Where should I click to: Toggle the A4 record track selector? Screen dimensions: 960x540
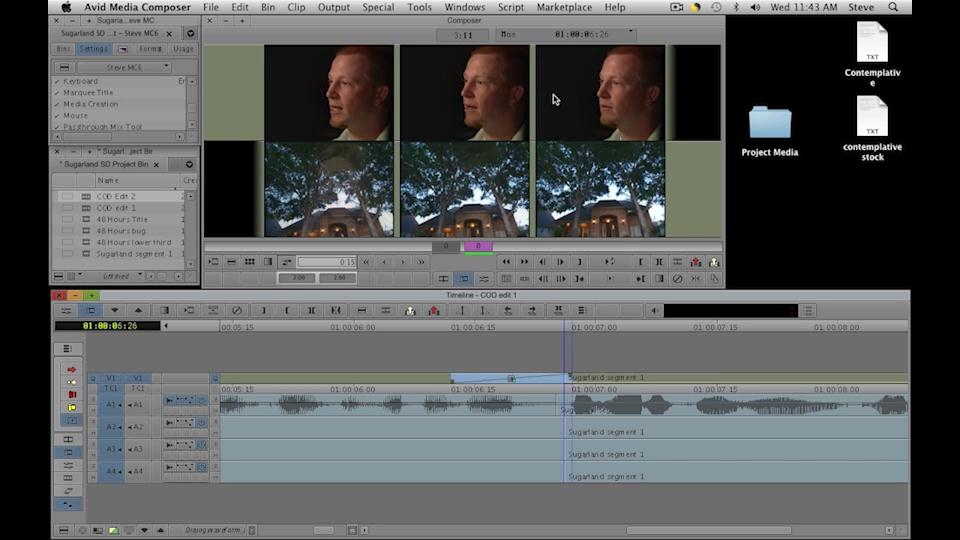click(138, 471)
